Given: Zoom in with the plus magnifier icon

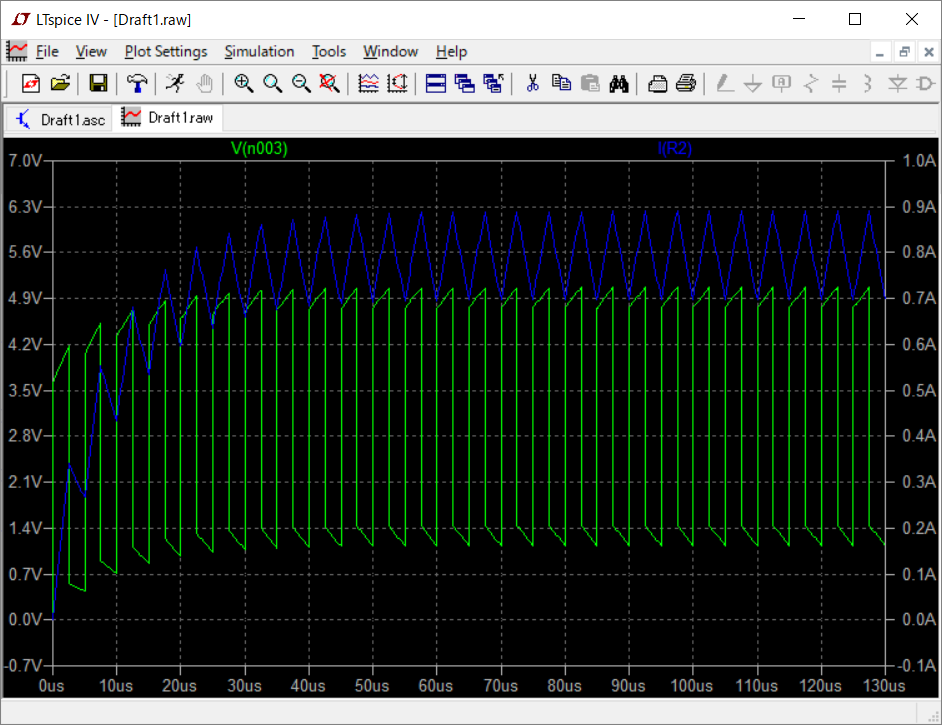Looking at the screenshot, I should pos(243,83).
